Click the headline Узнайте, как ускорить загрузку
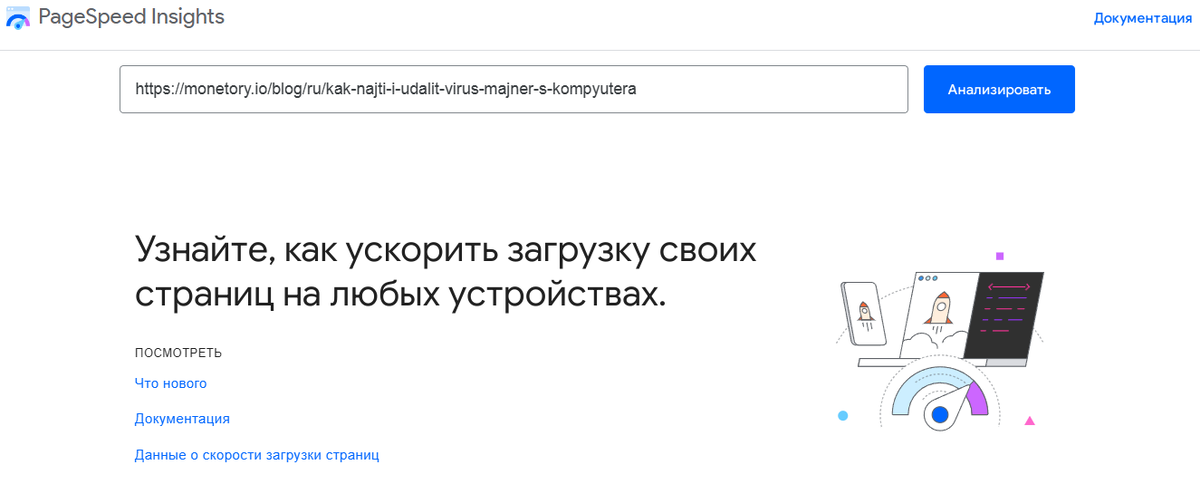The width and height of the screenshot is (1200, 494). pyautogui.click(x=446, y=271)
